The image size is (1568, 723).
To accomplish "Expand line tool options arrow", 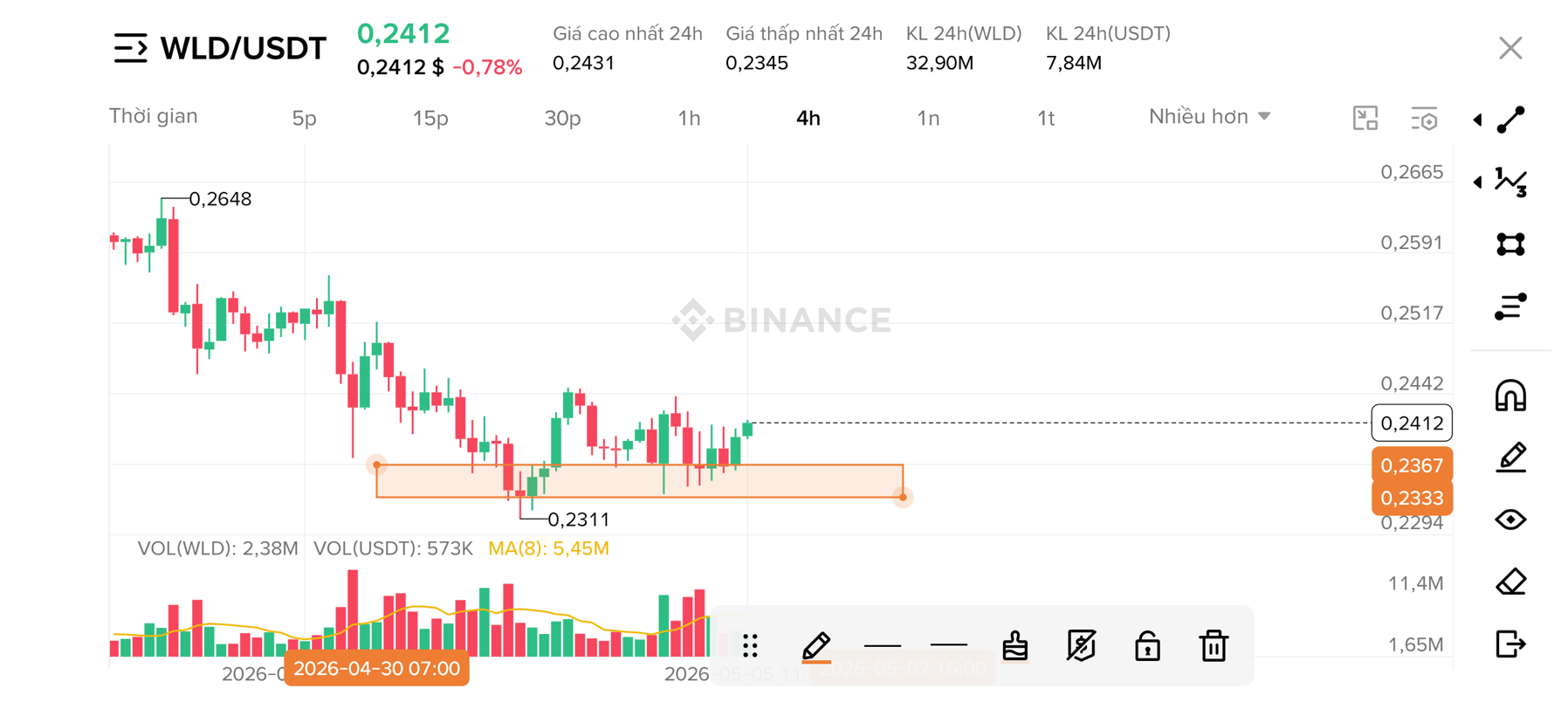I will [1477, 120].
